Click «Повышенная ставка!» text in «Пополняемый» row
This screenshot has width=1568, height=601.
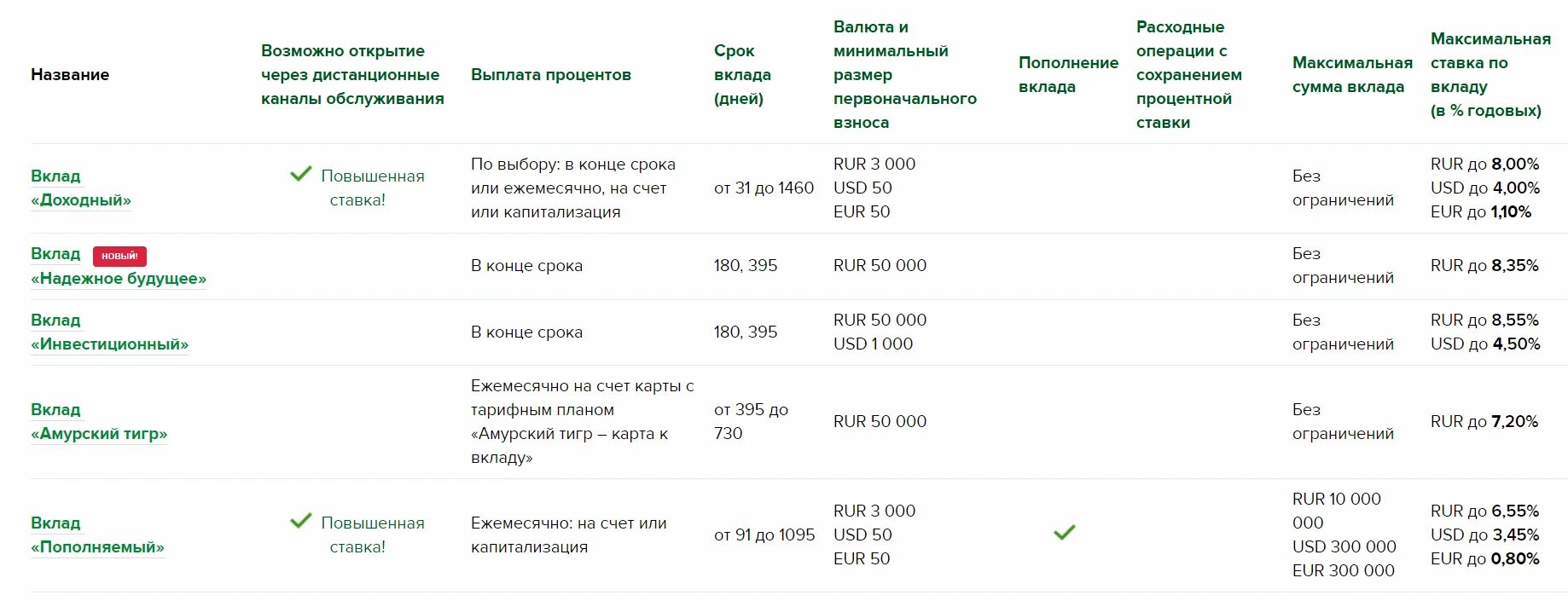(372, 535)
